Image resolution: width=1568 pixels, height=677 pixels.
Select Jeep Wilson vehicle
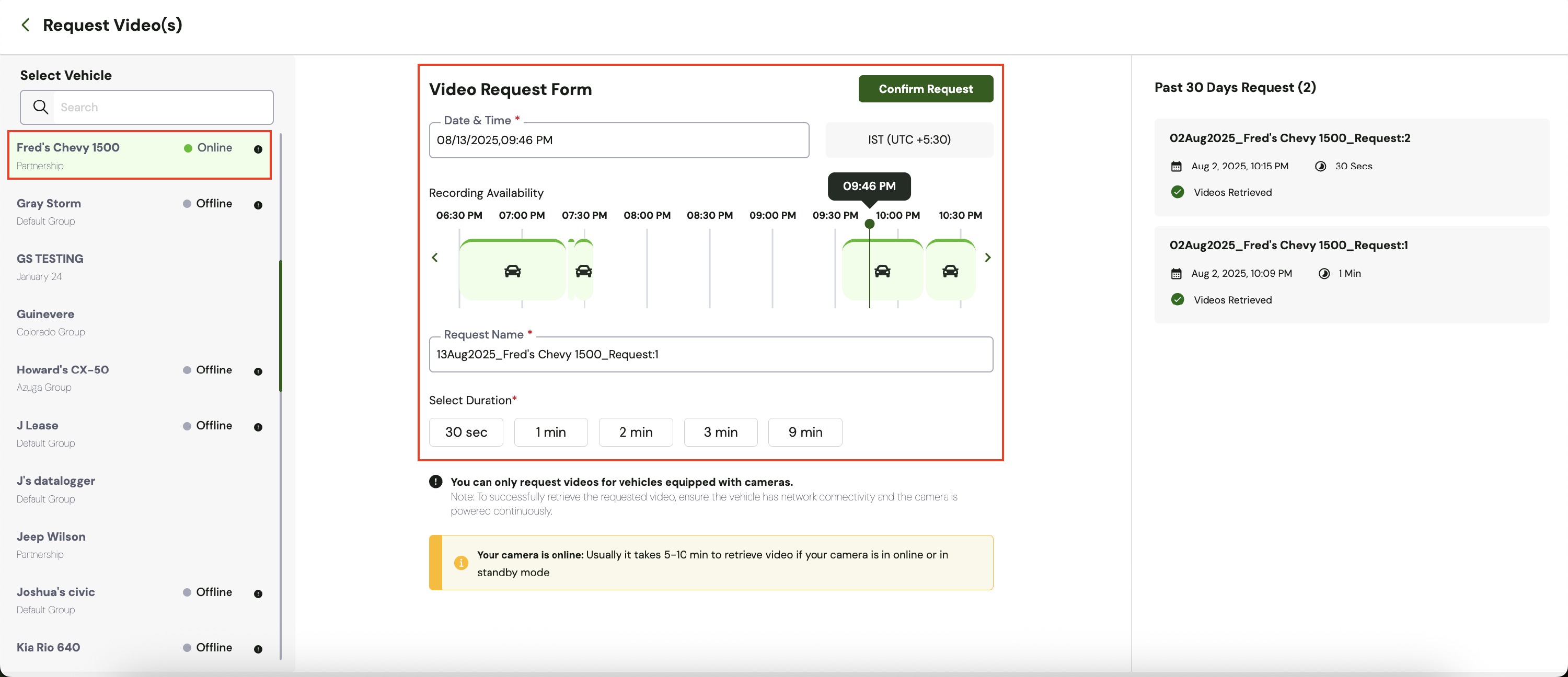tap(140, 544)
